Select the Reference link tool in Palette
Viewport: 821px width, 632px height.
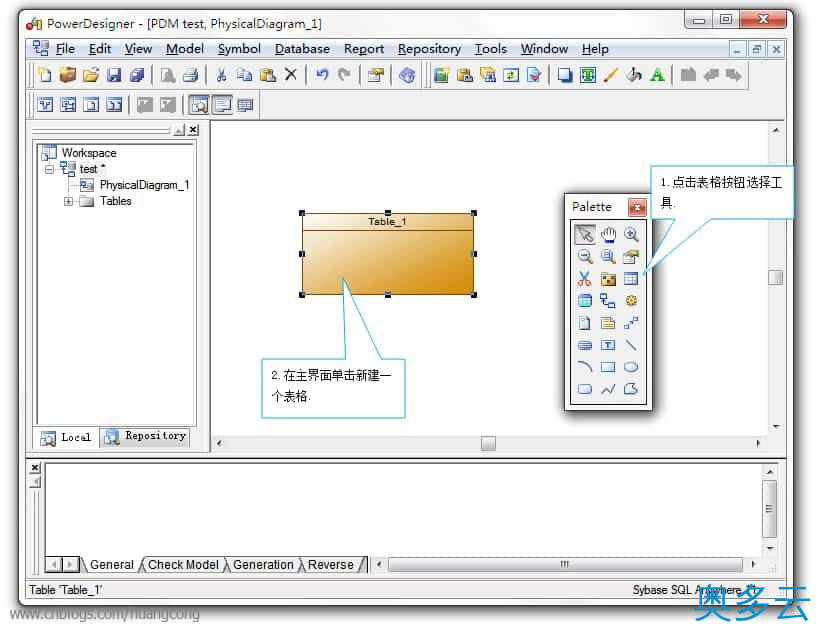coord(608,301)
